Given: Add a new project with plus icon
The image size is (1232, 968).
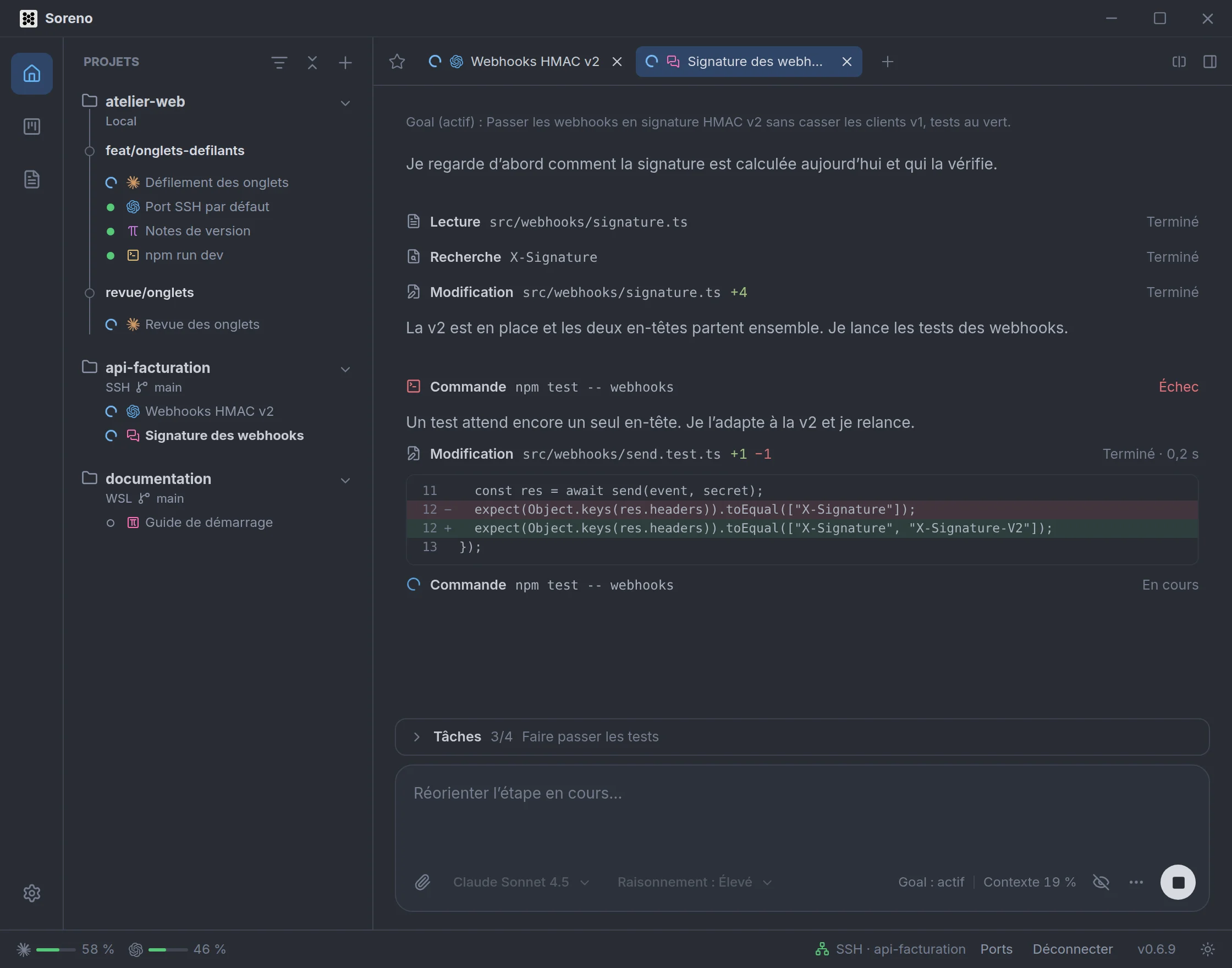Looking at the screenshot, I should (x=345, y=62).
